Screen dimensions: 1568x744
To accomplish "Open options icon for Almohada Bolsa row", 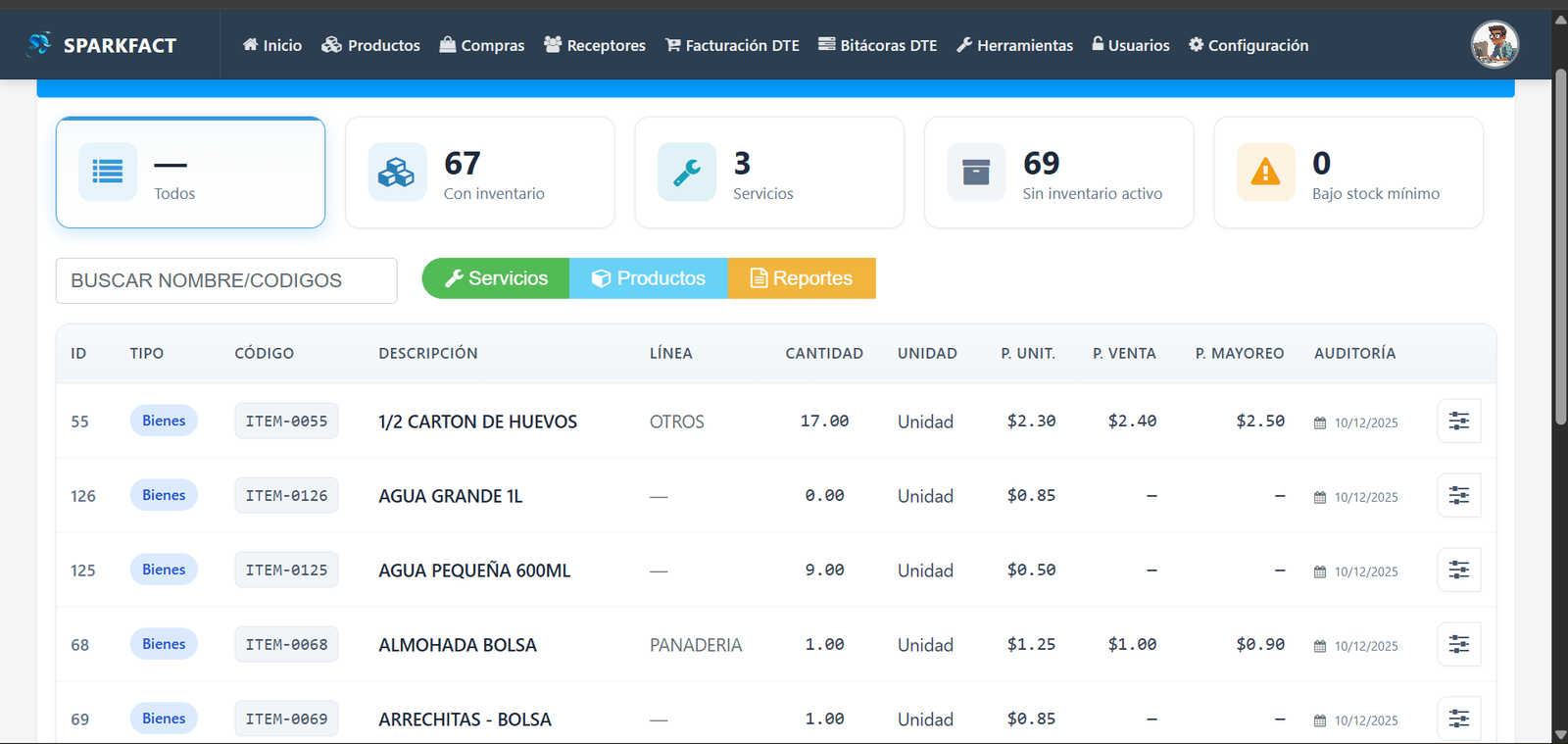I will point(1458,645).
